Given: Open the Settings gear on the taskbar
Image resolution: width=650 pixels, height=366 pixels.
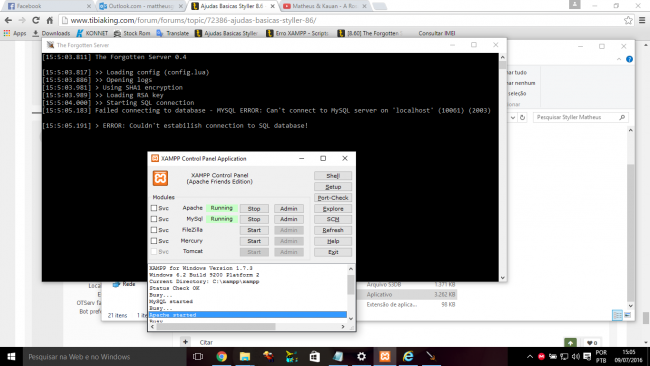Looking at the screenshot, I should [x=361, y=356].
